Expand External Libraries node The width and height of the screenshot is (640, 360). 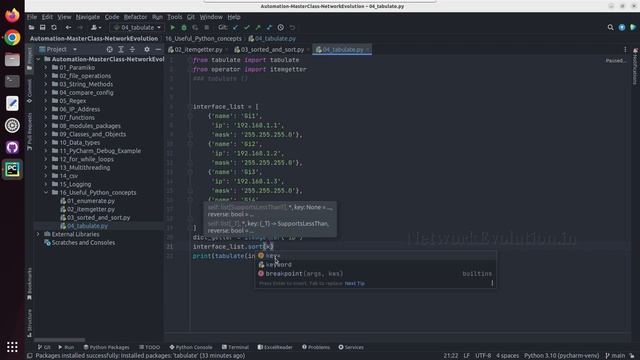(x=38, y=234)
